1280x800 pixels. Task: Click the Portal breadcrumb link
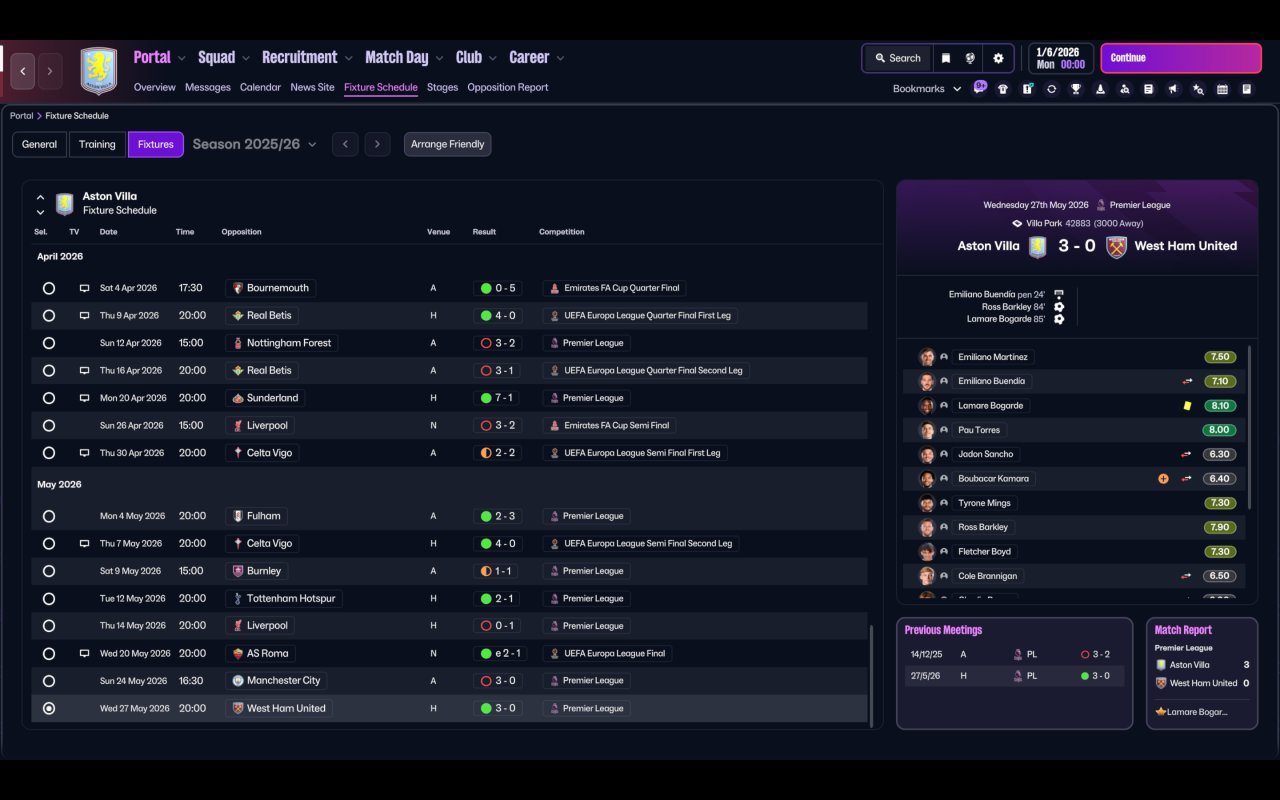pyautogui.click(x=21, y=116)
